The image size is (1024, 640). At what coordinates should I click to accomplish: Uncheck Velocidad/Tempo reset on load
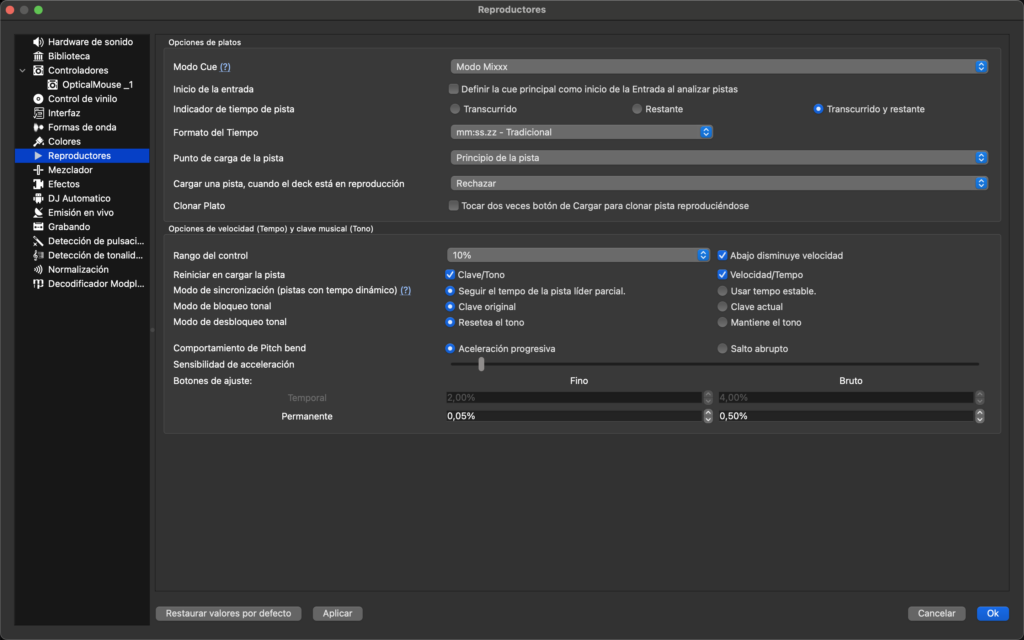tap(722, 275)
